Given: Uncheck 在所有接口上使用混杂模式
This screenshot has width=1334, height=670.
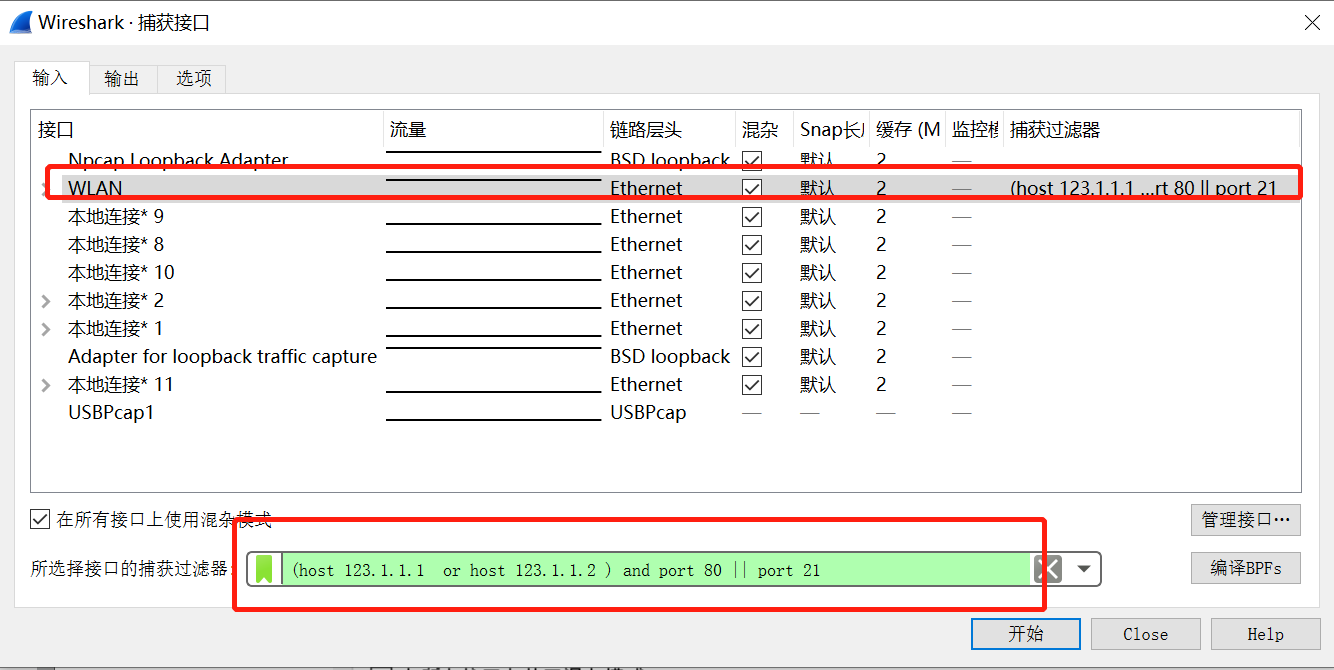Looking at the screenshot, I should [x=40, y=519].
